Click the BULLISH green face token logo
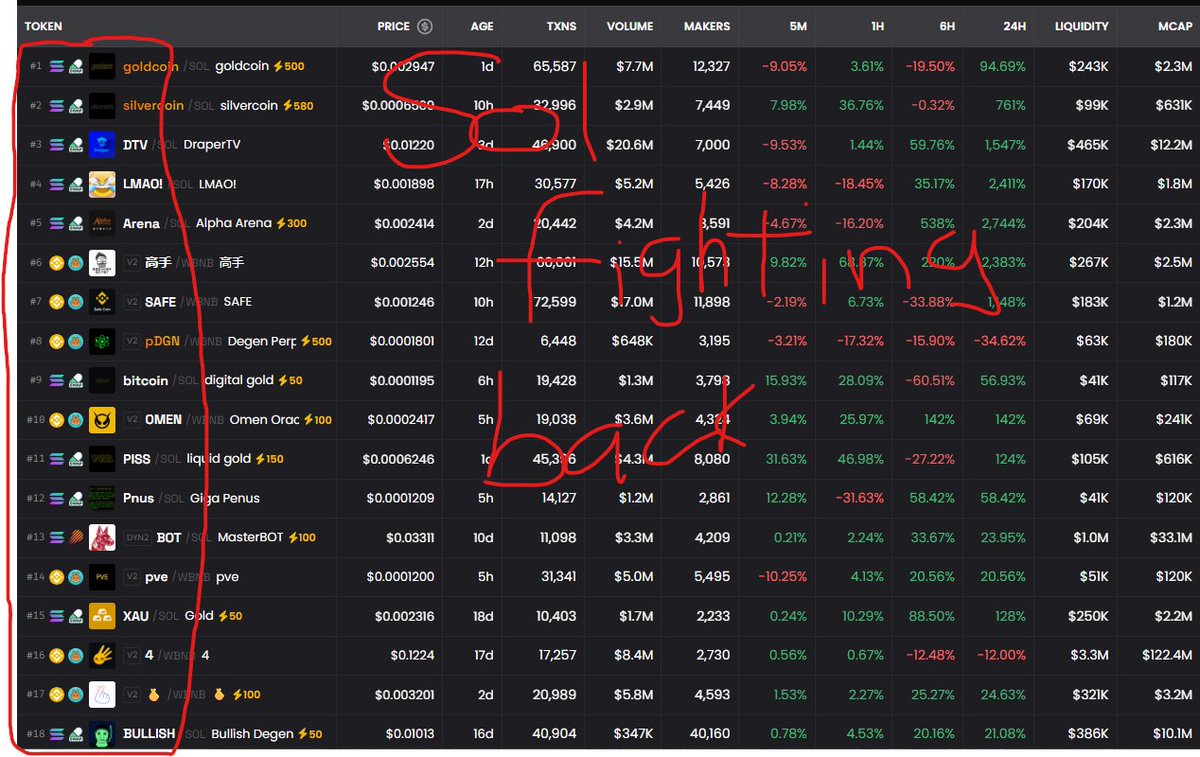The width and height of the screenshot is (1200, 757). coord(102,734)
